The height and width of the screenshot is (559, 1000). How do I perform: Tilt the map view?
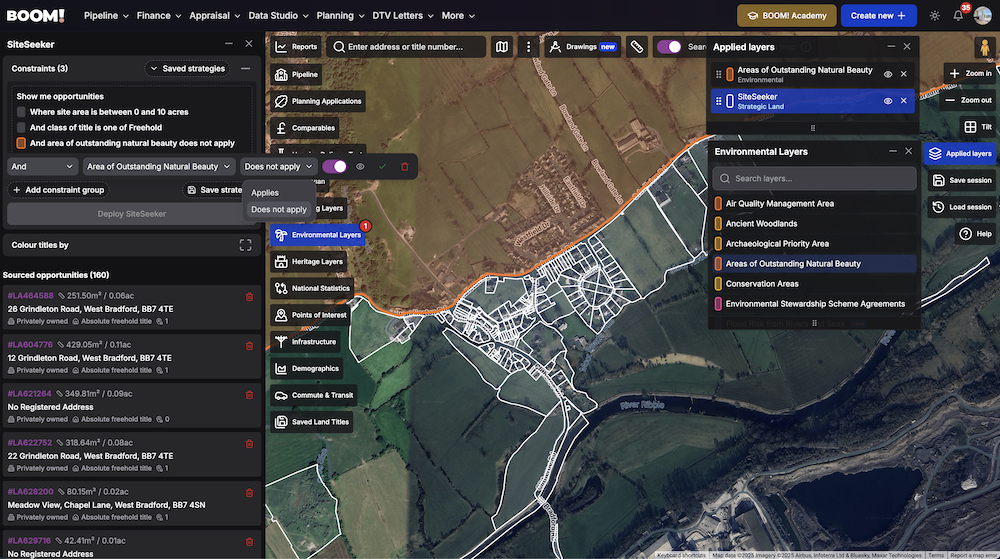(x=978, y=127)
